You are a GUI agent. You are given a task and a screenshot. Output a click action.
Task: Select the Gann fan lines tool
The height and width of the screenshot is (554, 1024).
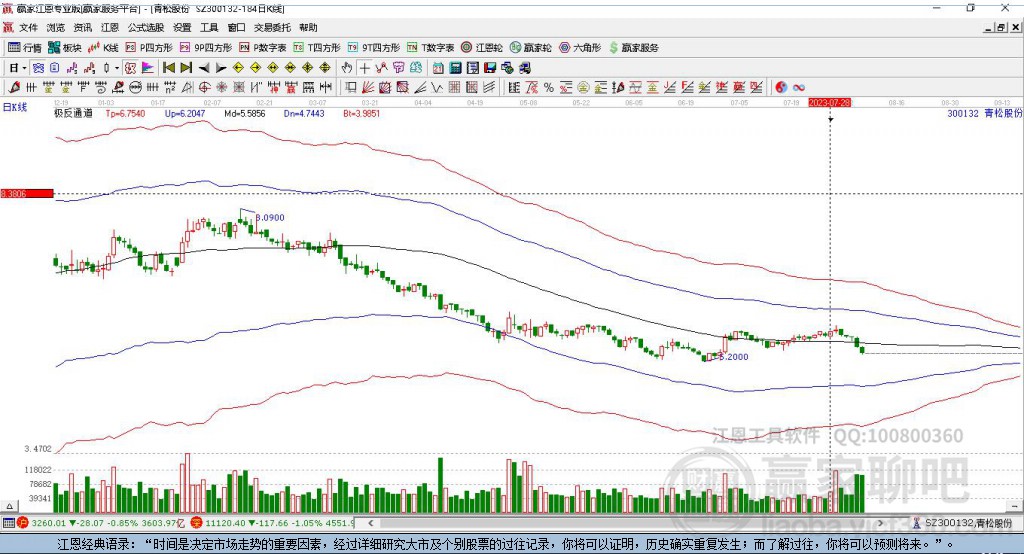pyautogui.click(x=368, y=87)
